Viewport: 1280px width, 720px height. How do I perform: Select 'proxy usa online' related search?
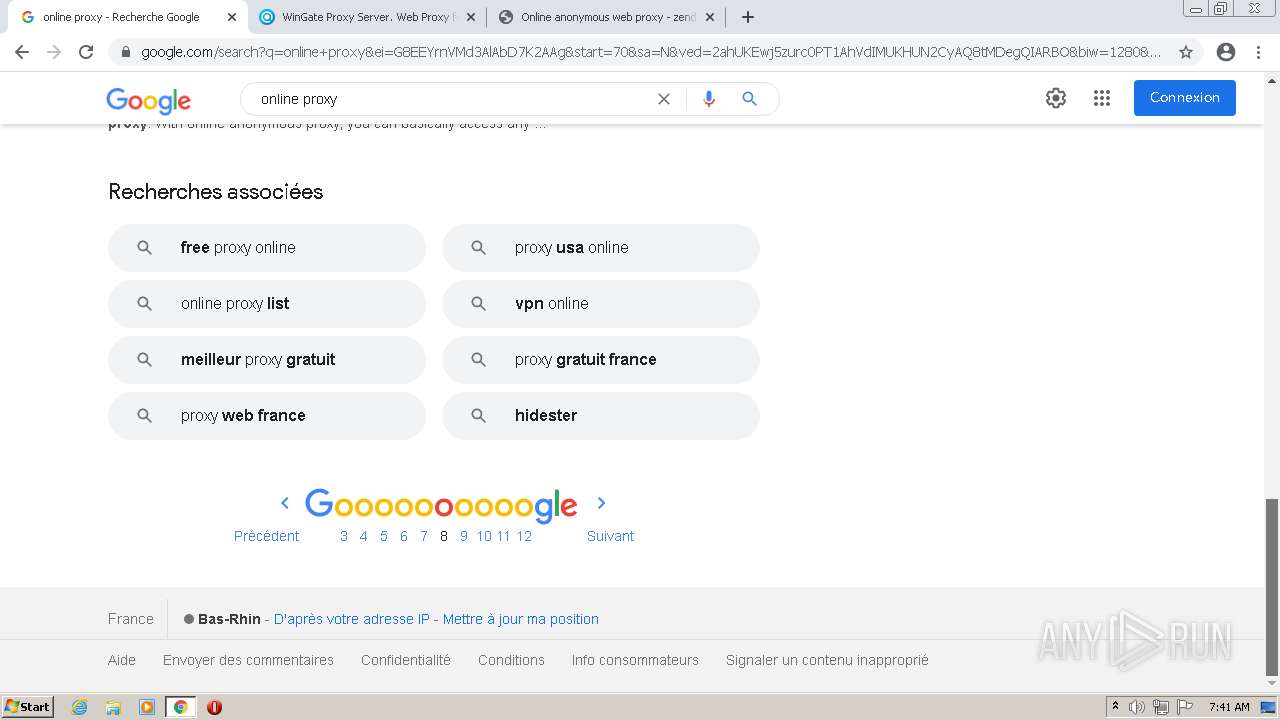[601, 248]
